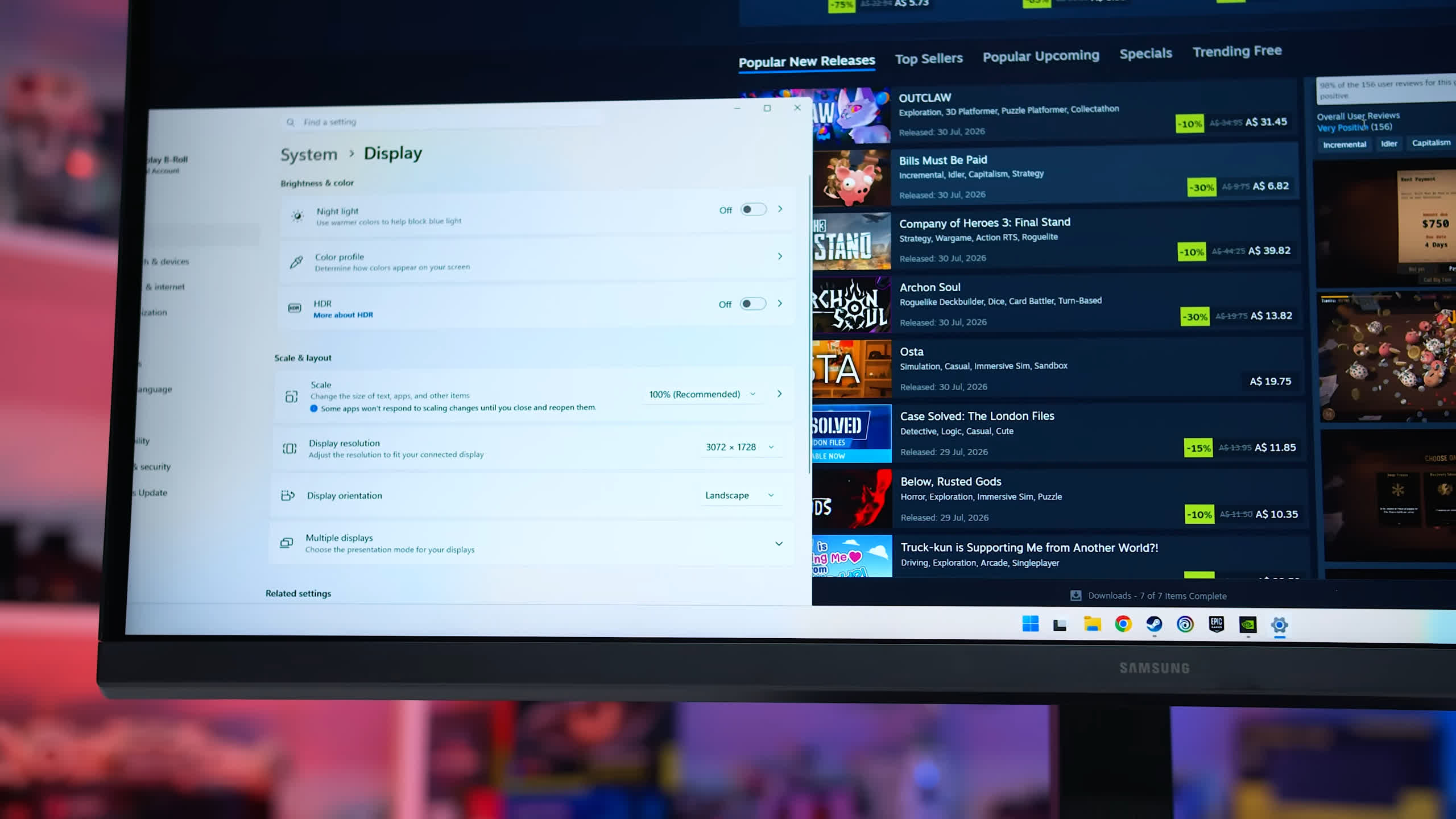Click the Settings window vertical scrollbar
This screenshot has width=1456, height=819.
click(809, 324)
